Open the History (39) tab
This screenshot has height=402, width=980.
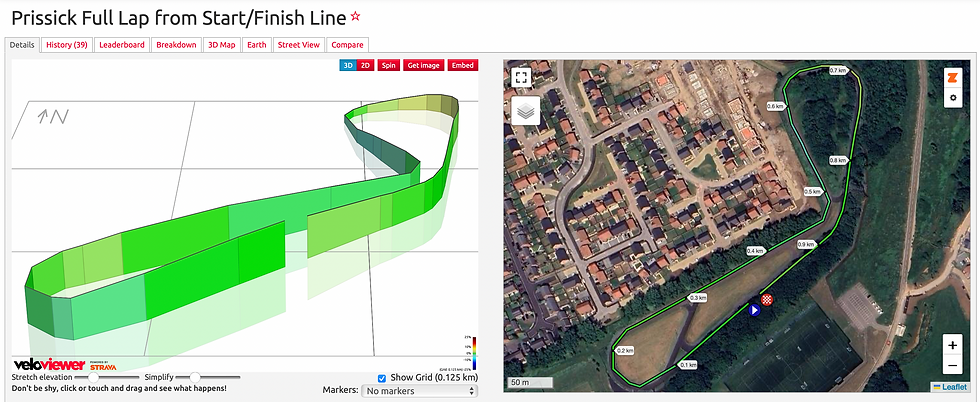[x=66, y=45]
